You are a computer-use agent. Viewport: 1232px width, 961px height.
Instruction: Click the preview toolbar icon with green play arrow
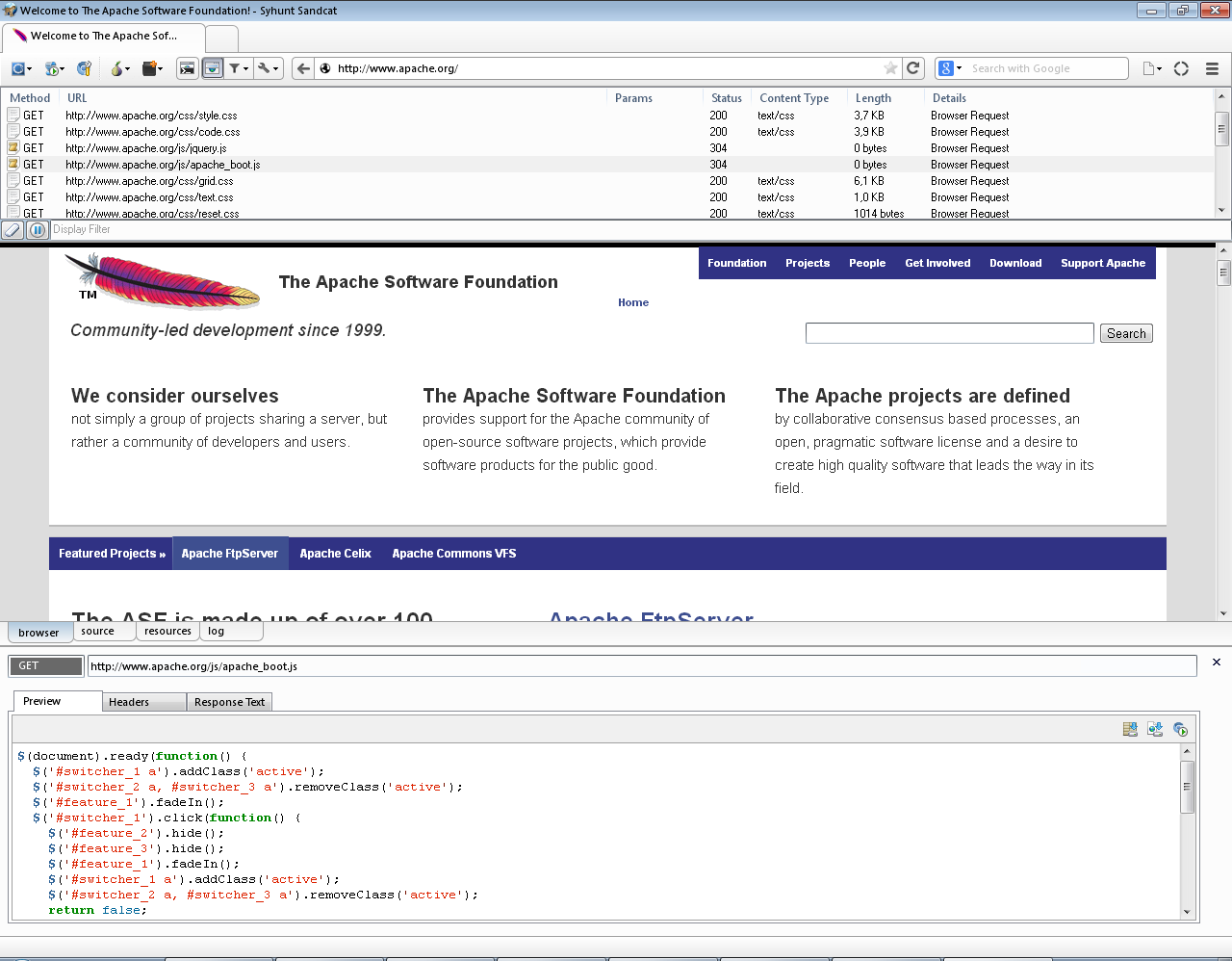[1180, 729]
